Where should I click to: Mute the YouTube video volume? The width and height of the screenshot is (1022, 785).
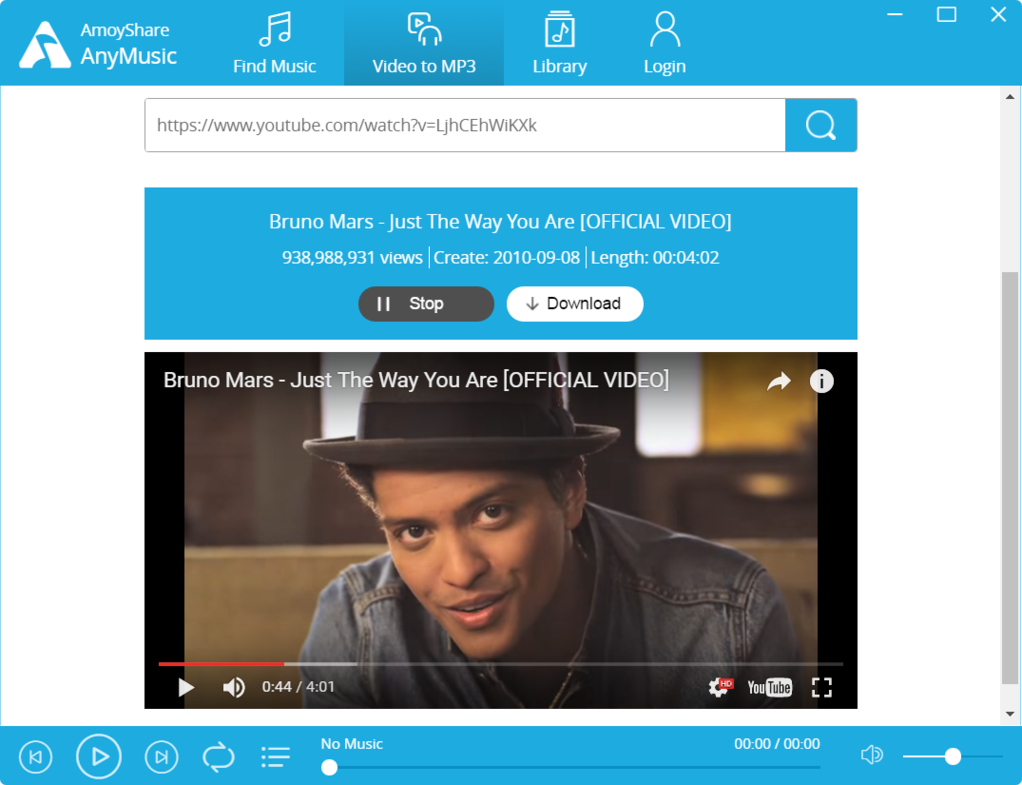click(x=233, y=687)
